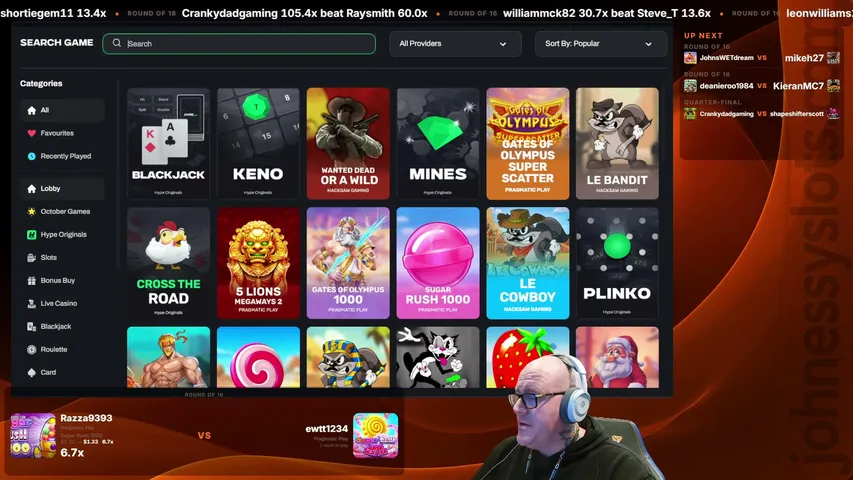Select the All category home icon
This screenshot has width=853, height=480.
tap(32, 110)
